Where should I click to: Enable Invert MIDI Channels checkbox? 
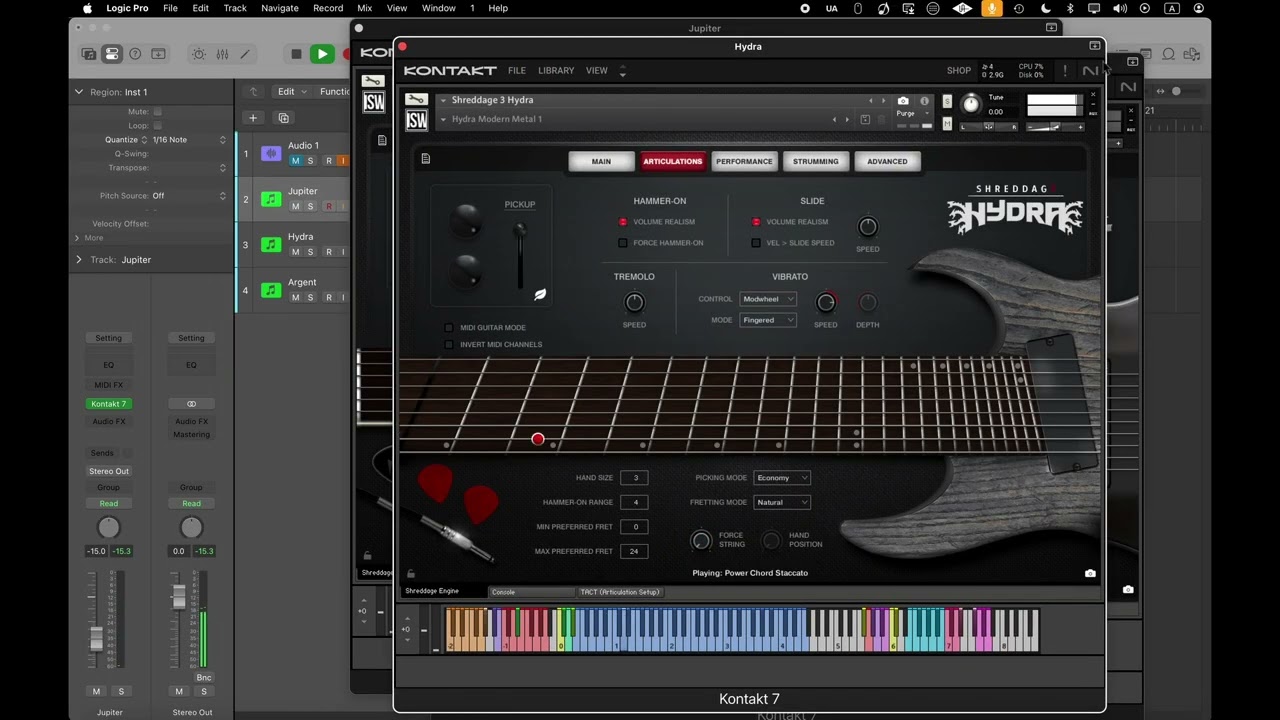pos(449,344)
